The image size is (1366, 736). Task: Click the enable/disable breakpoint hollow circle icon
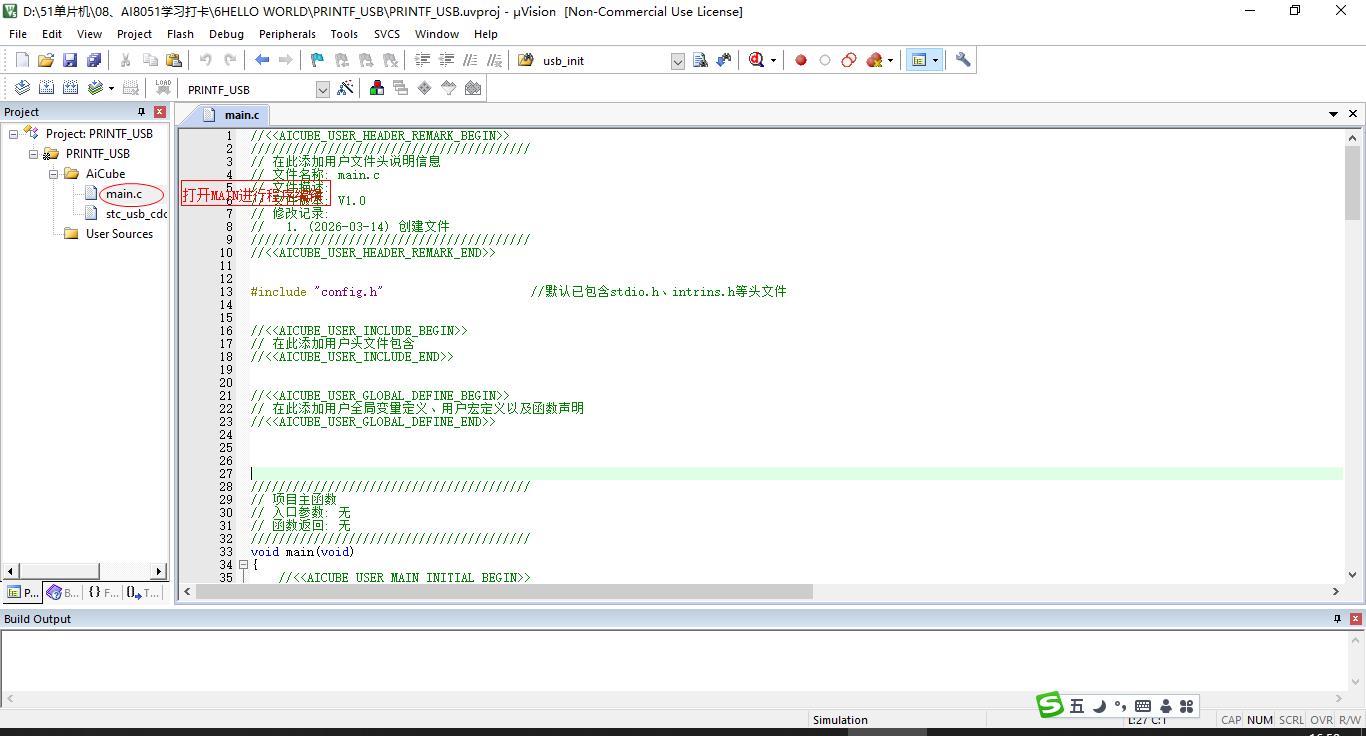[x=825, y=60]
